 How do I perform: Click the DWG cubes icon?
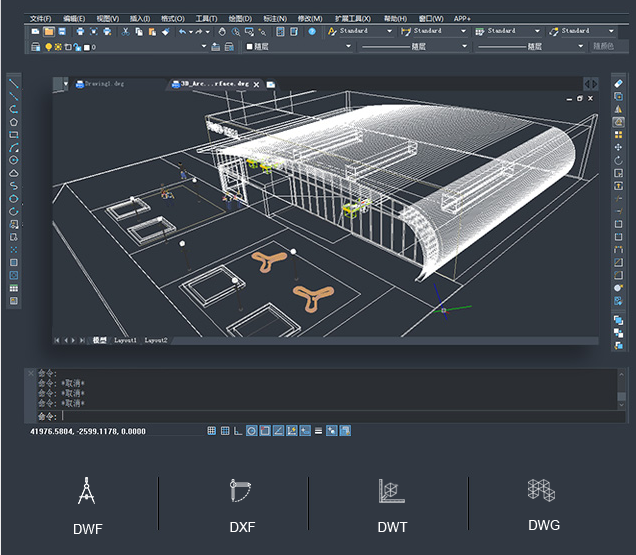tap(542, 490)
